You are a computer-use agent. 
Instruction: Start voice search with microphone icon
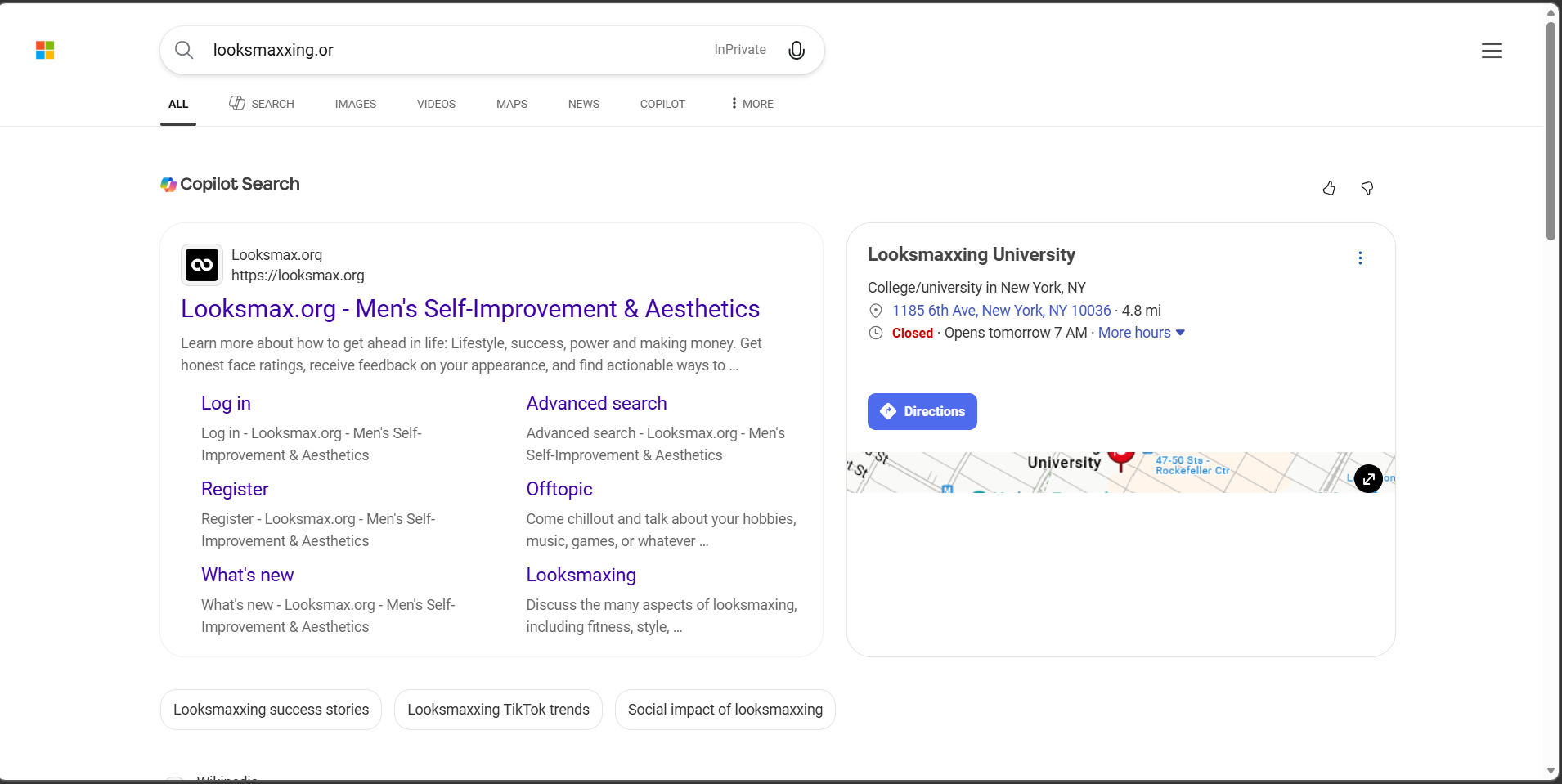(797, 50)
